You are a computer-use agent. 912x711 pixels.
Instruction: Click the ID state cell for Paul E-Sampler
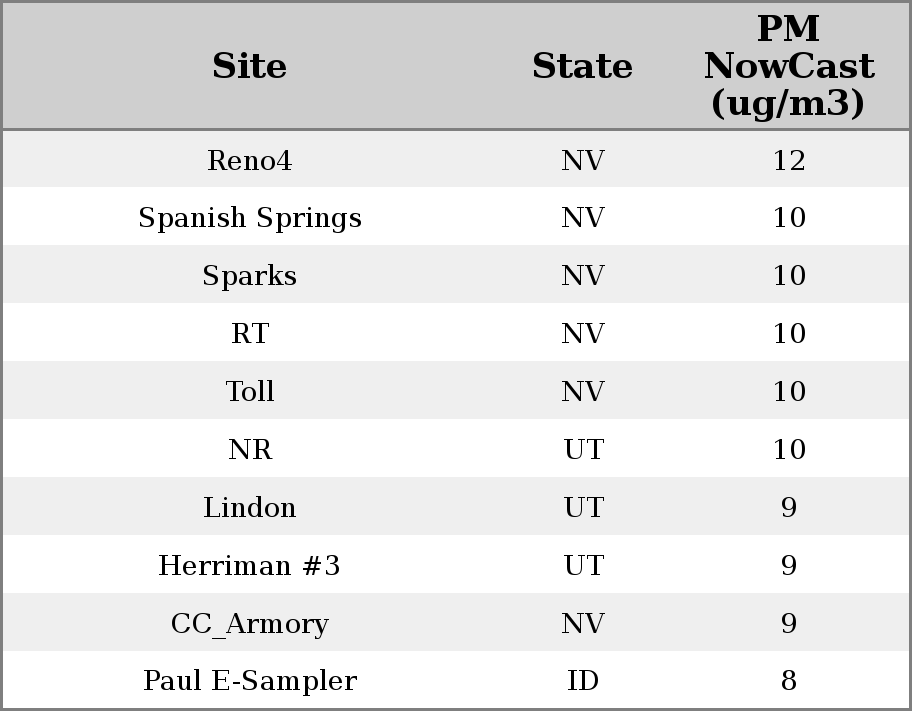coord(582,681)
